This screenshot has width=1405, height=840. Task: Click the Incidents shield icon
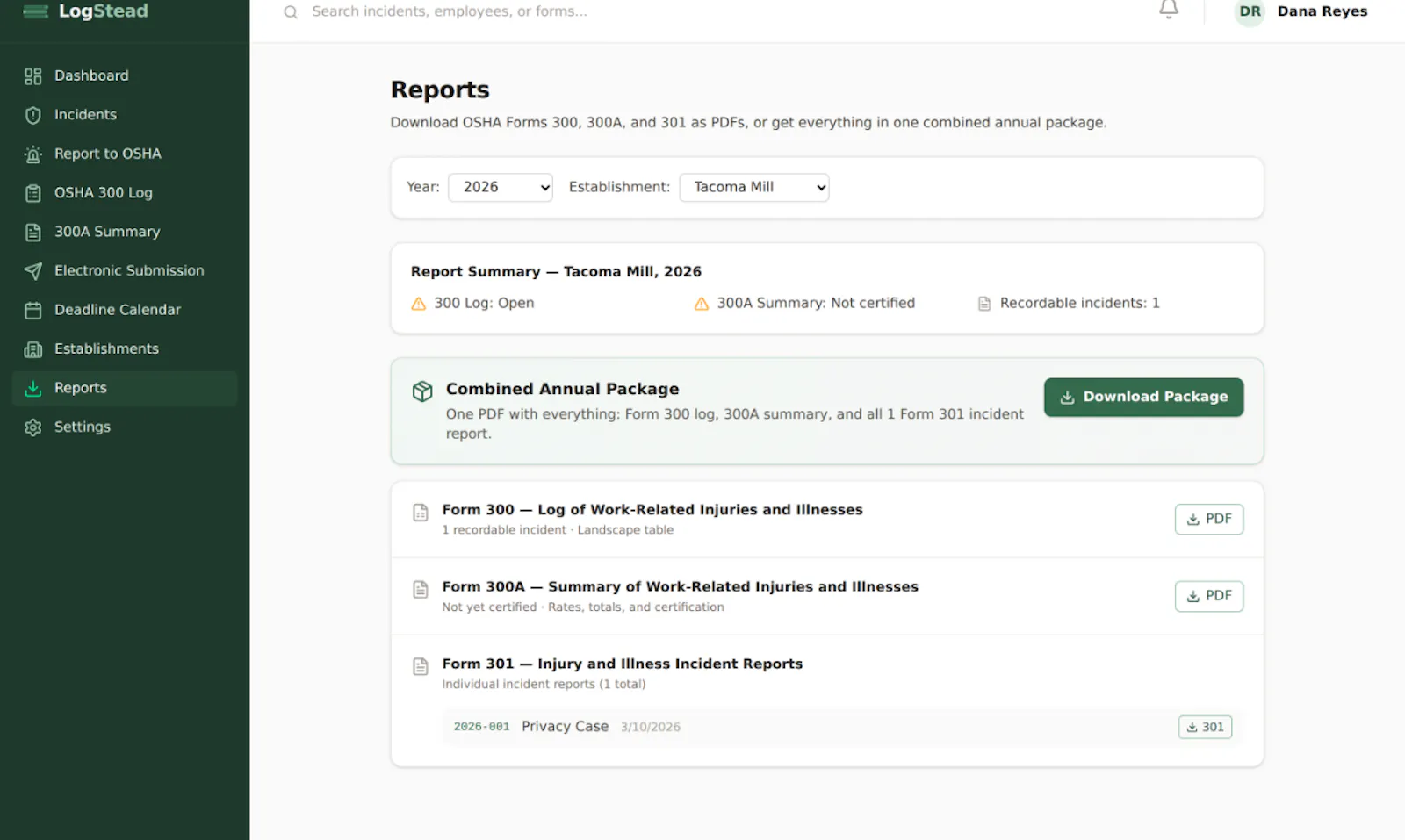33,115
